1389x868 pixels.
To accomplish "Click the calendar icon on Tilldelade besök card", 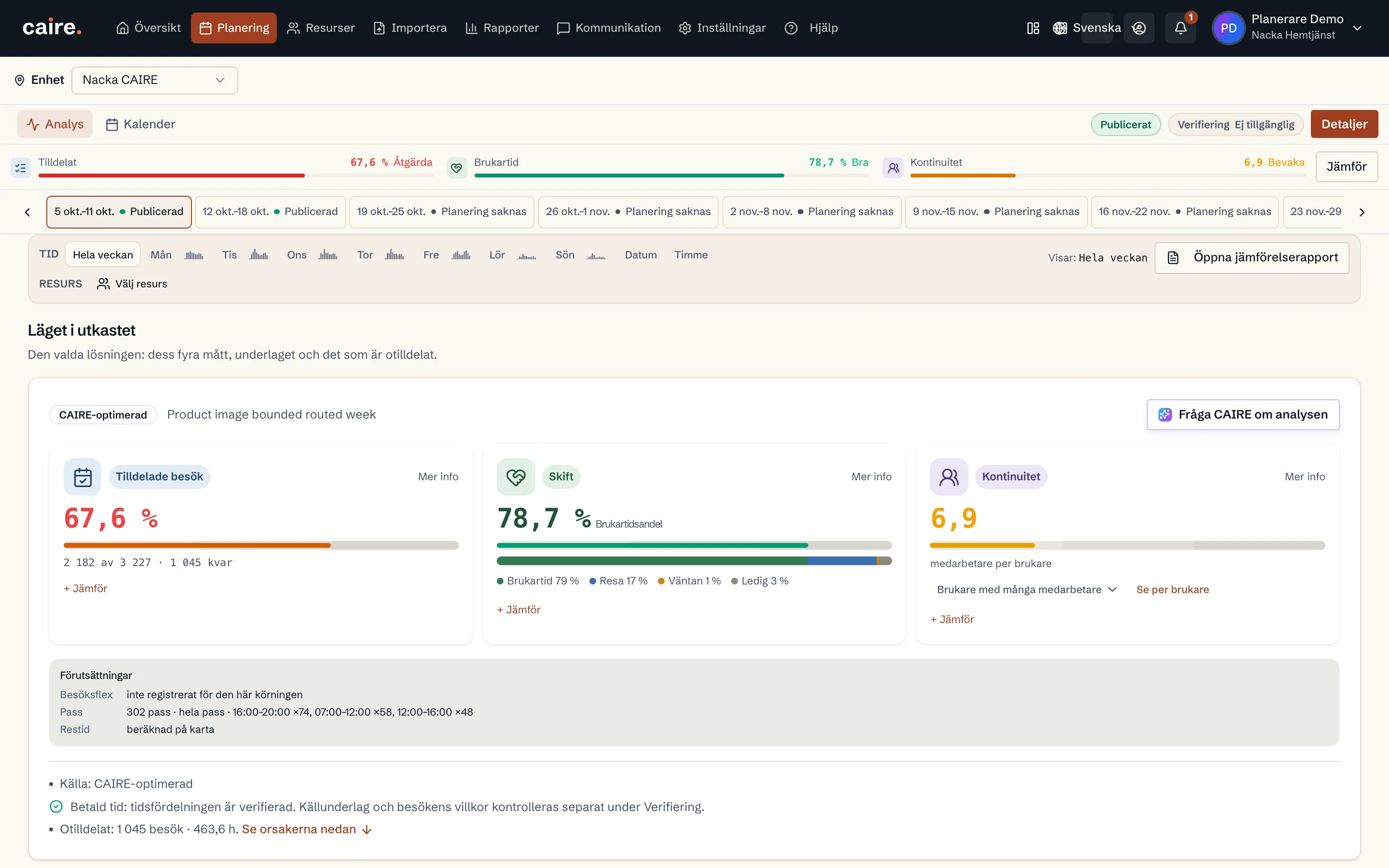I will (82, 476).
